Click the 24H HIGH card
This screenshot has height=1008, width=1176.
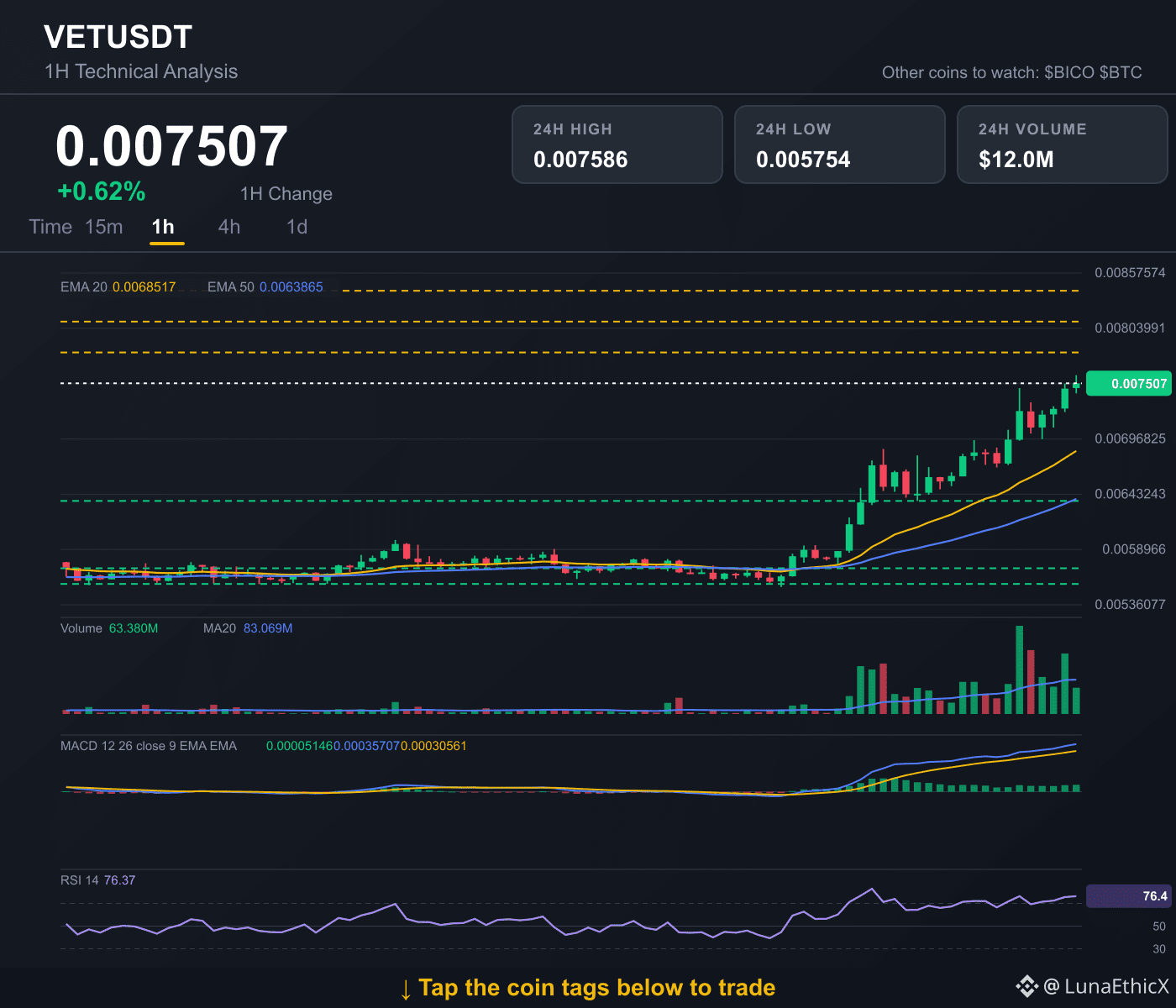[617, 144]
